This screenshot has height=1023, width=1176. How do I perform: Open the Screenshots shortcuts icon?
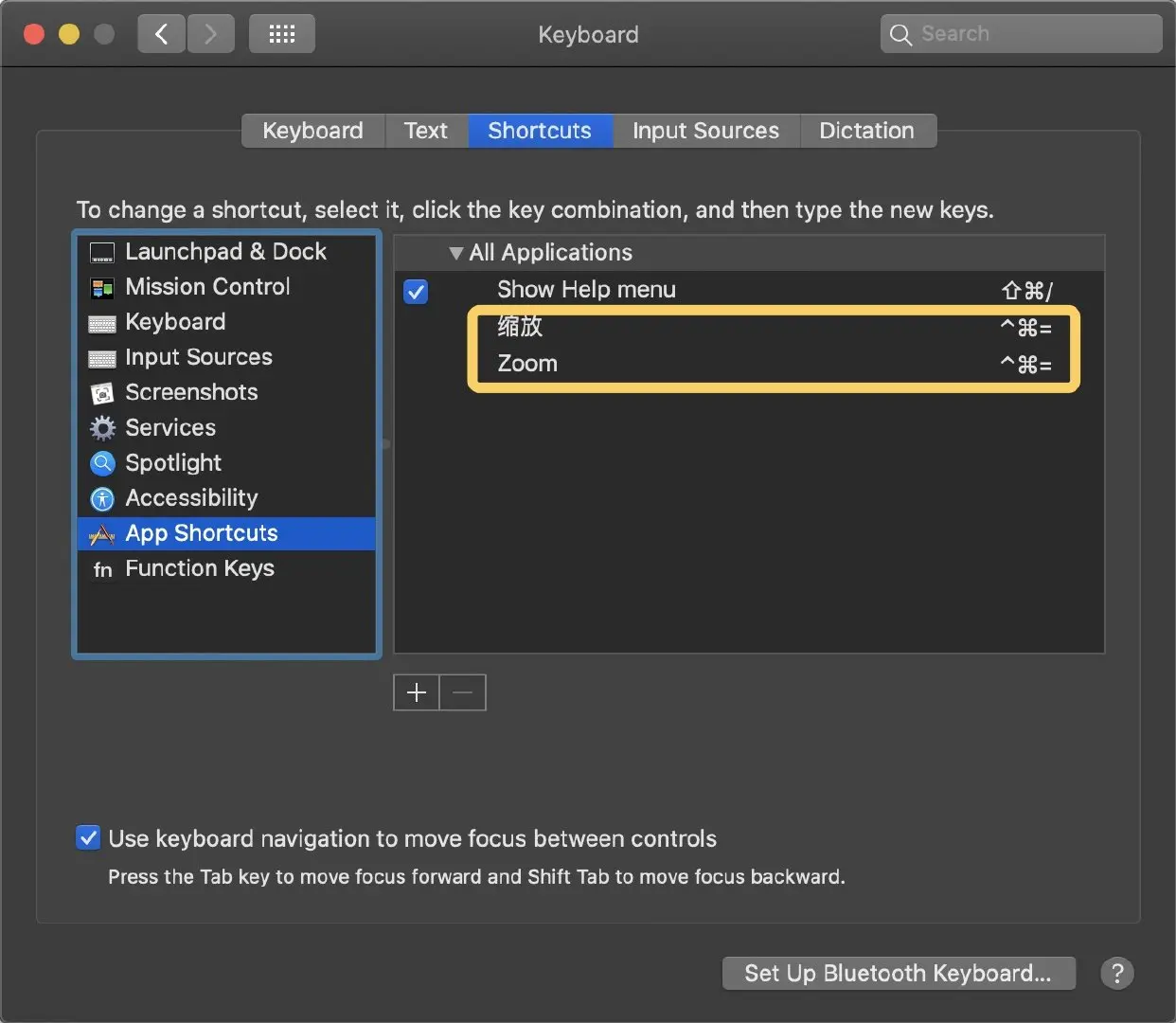click(x=101, y=393)
